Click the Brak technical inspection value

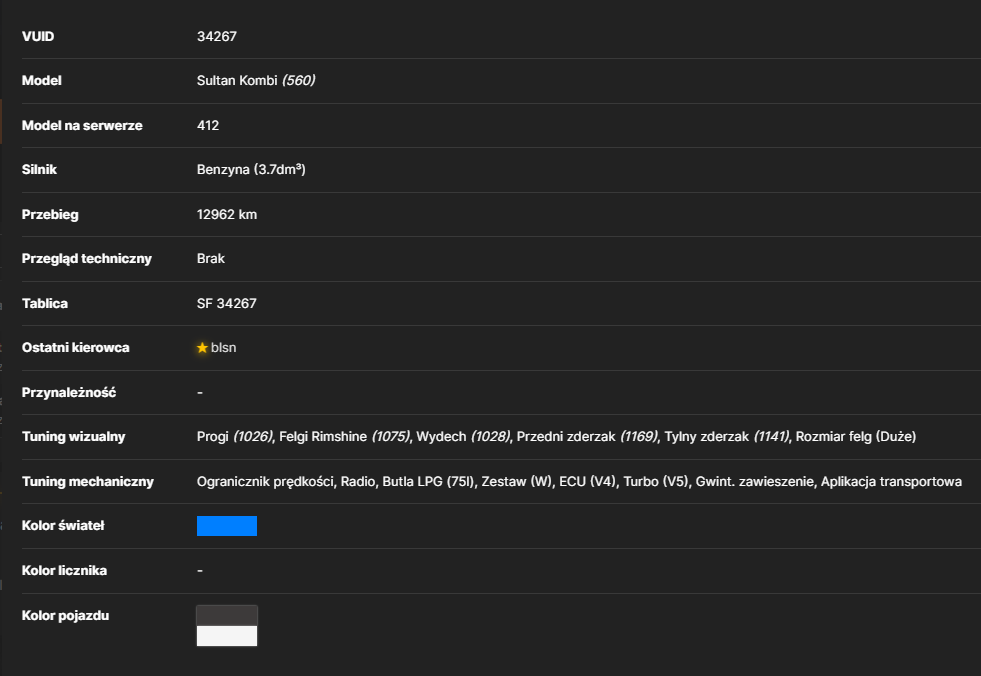click(x=210, y=259)
